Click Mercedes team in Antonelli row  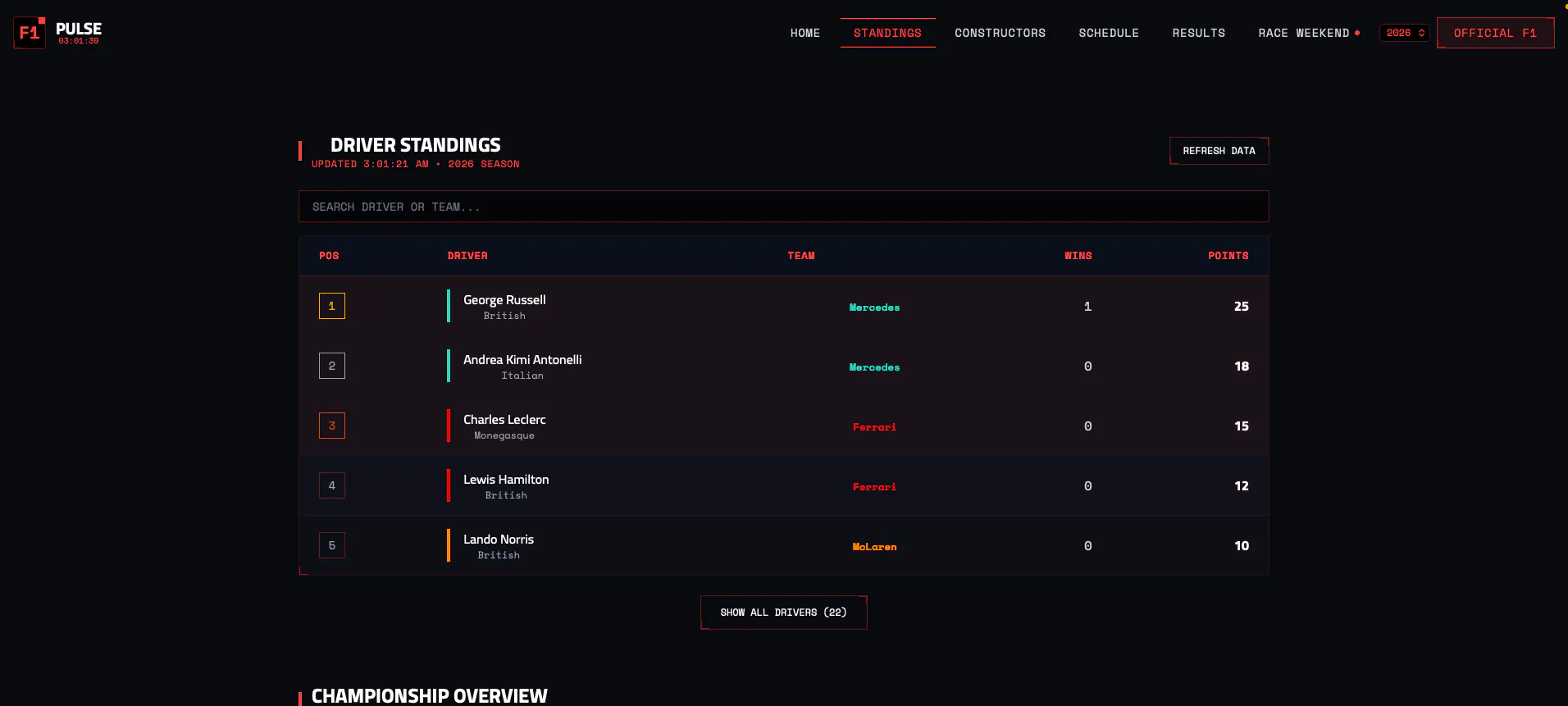(x=874, y=367)
